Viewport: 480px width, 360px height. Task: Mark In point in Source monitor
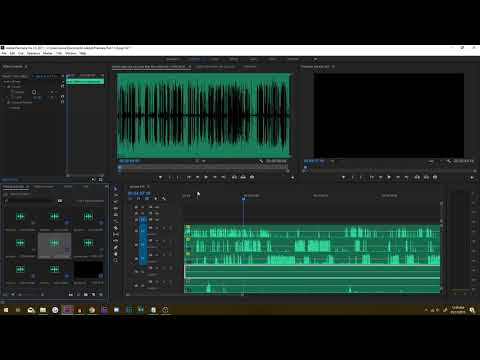(x=169, y=177)
